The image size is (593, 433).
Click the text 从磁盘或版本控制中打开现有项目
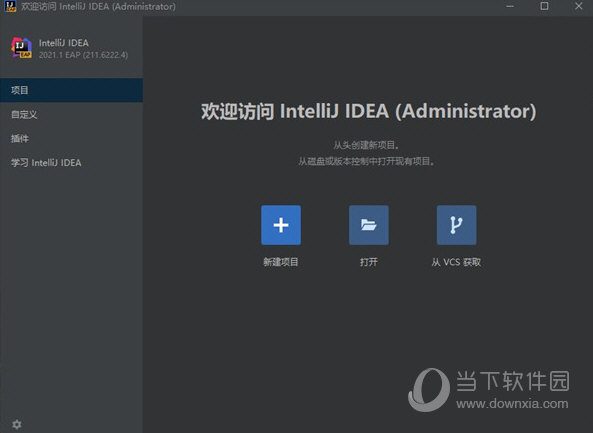[x=366, y=161]
